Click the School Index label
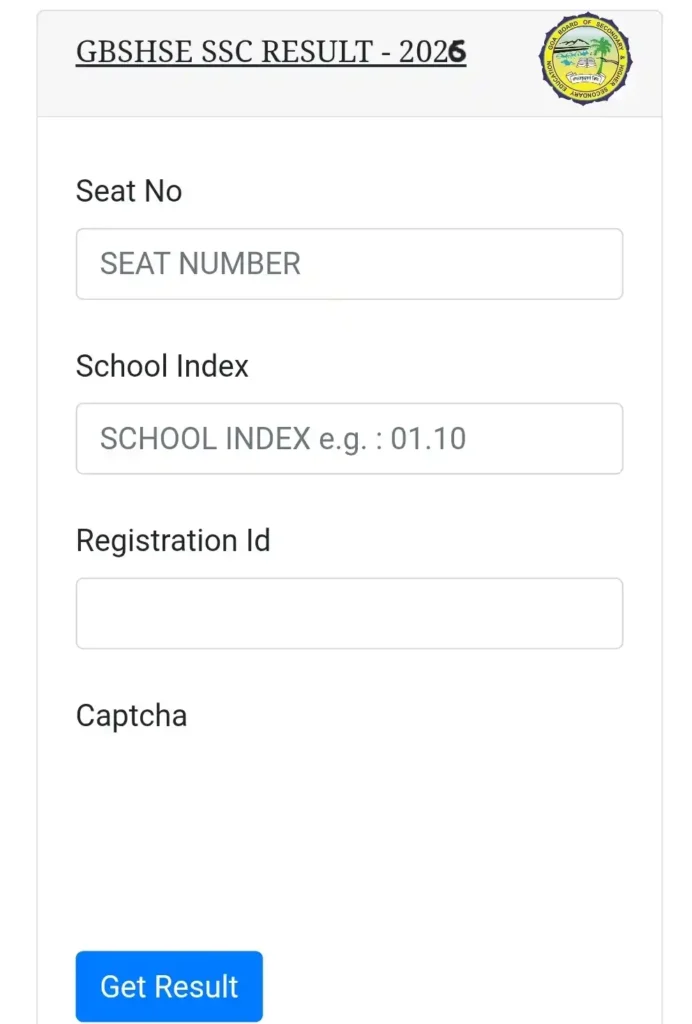Screen dimensions: 692x1024 [x=162, y=366]
